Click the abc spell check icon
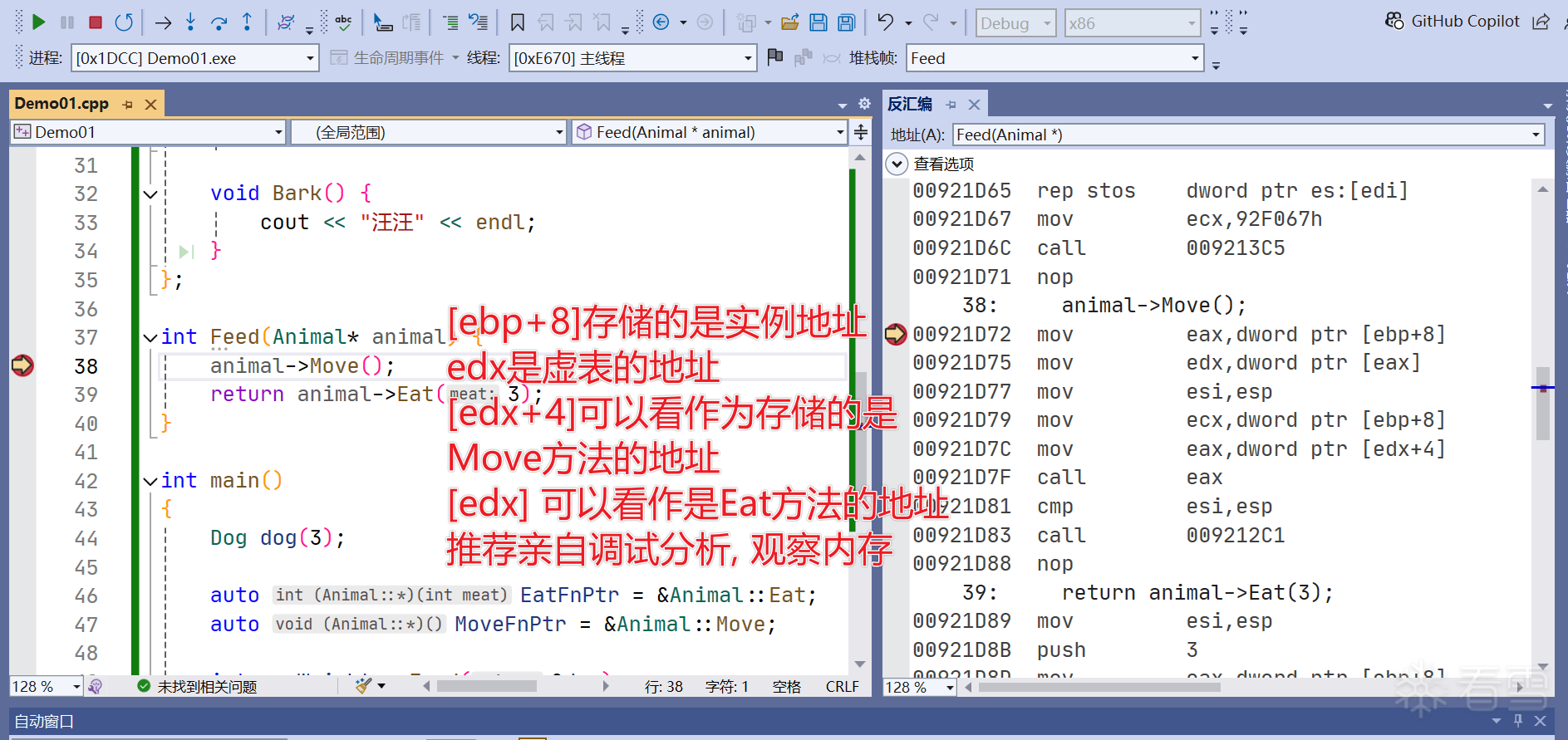This screenshot has height=740, width=1568. [x=343, y=22]
